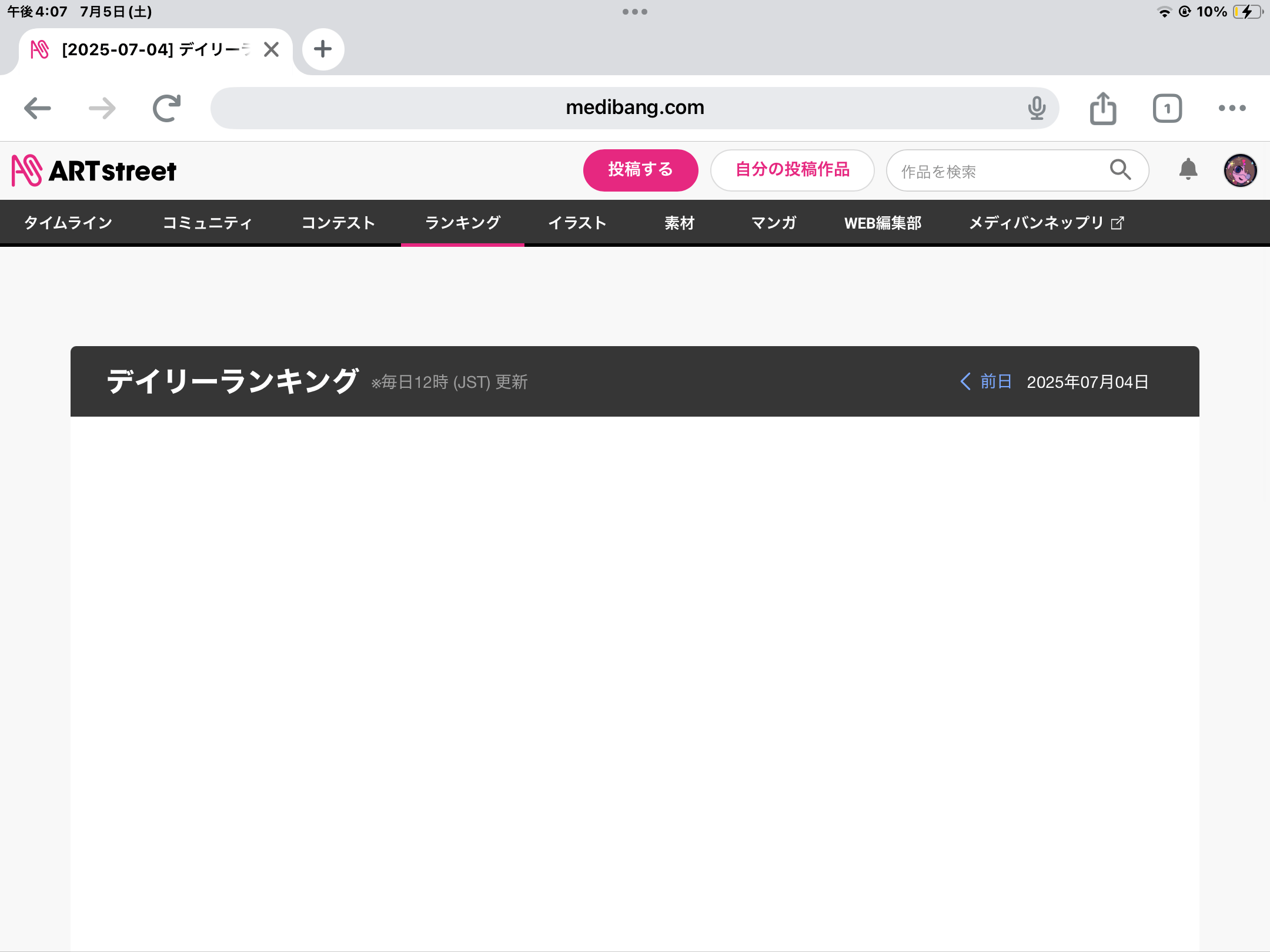Switch to the コンテスト tab
Screen dimensions: 1270x952
(338, 223)
